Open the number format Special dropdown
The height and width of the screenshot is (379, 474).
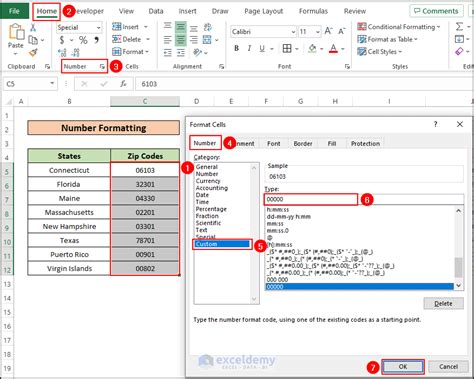click(x=99, y=27)
